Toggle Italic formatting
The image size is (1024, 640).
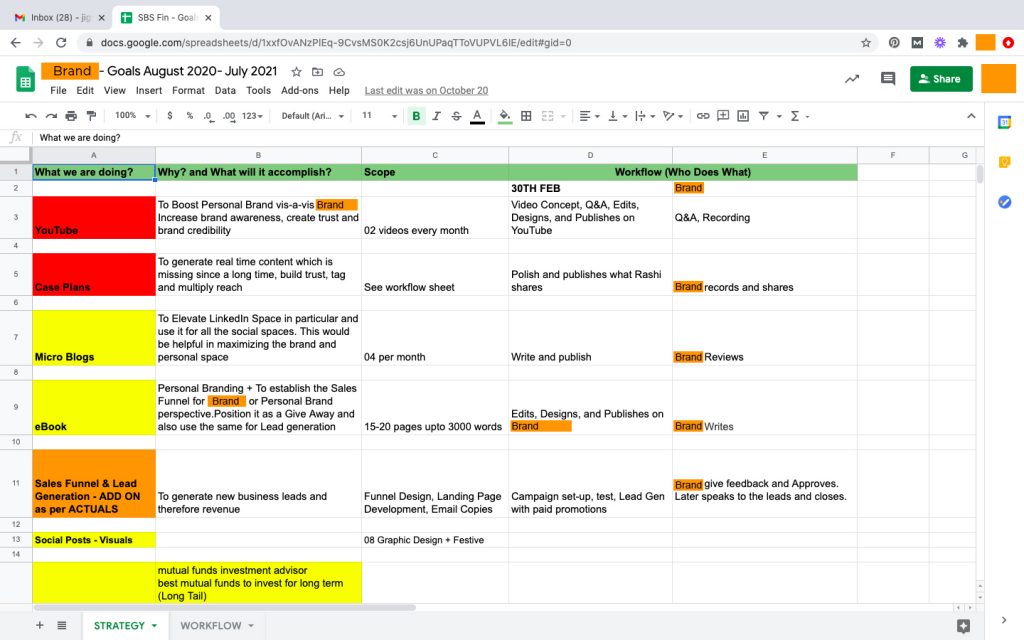[x=437, y=116]
